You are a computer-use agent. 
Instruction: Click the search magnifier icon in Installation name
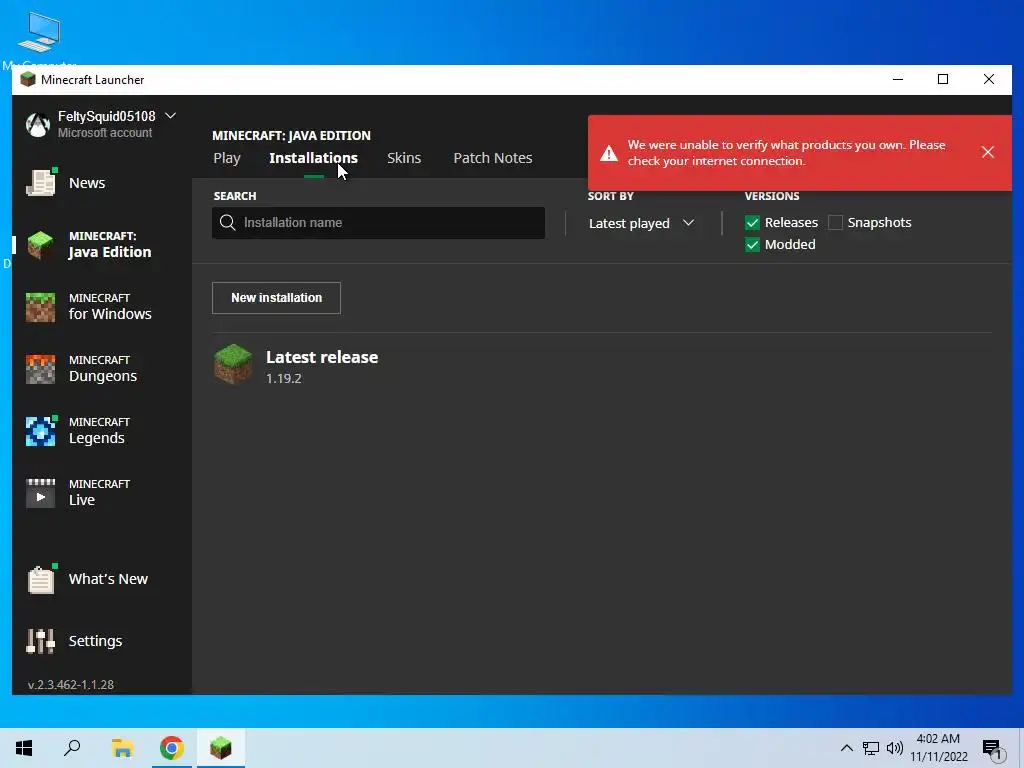click(x=227, y=223)
